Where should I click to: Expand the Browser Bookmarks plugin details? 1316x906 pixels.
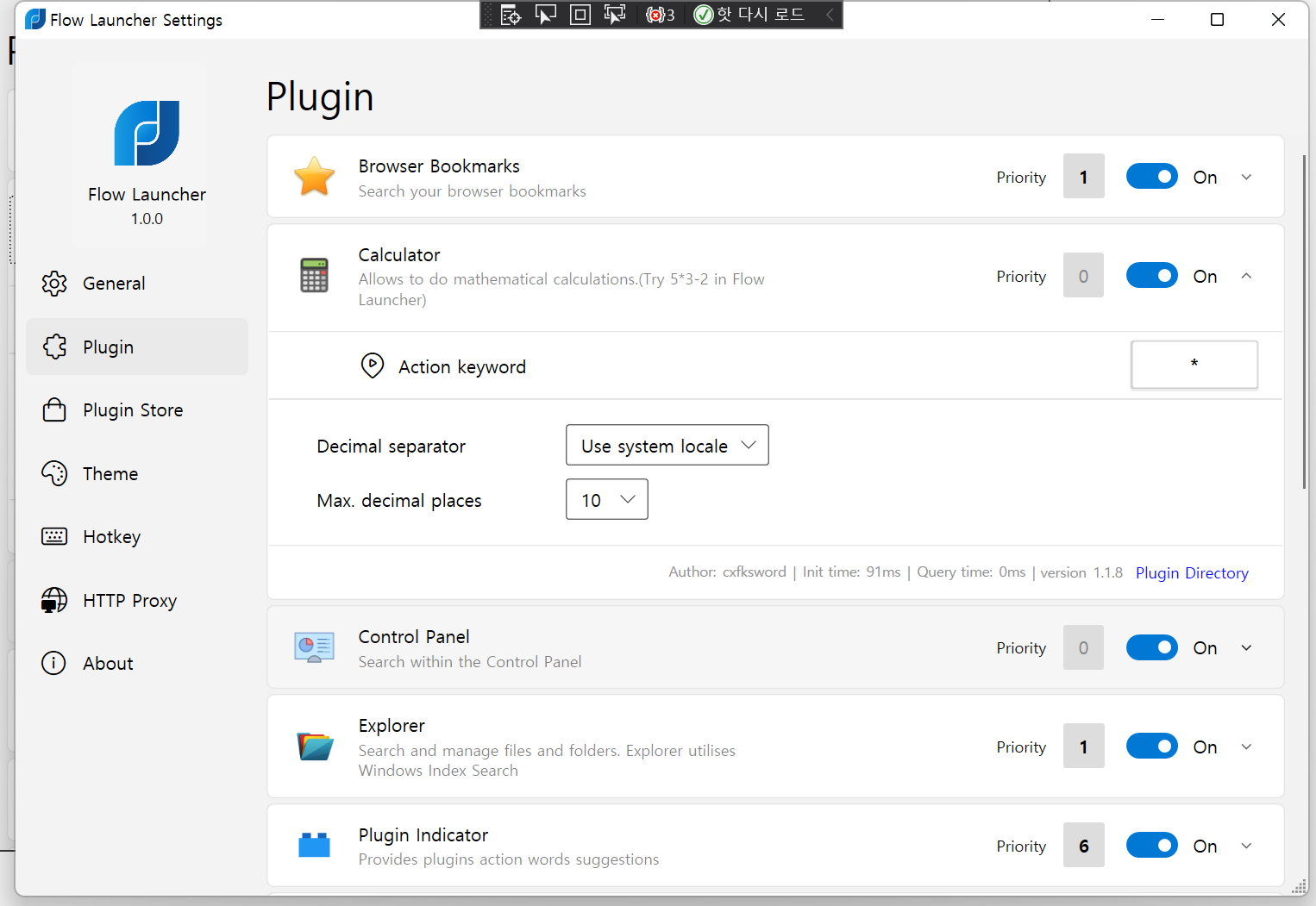(x=1246, y=177)
